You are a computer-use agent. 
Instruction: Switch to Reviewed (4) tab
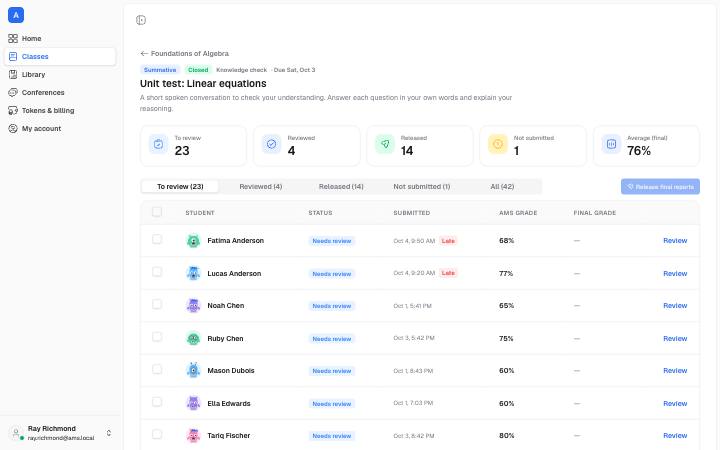[x=260, y=186]
